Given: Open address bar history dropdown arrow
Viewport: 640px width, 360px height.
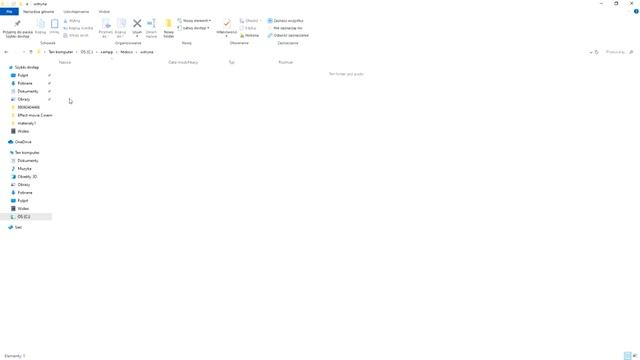Looking at the screenshot, I should 591,52.
